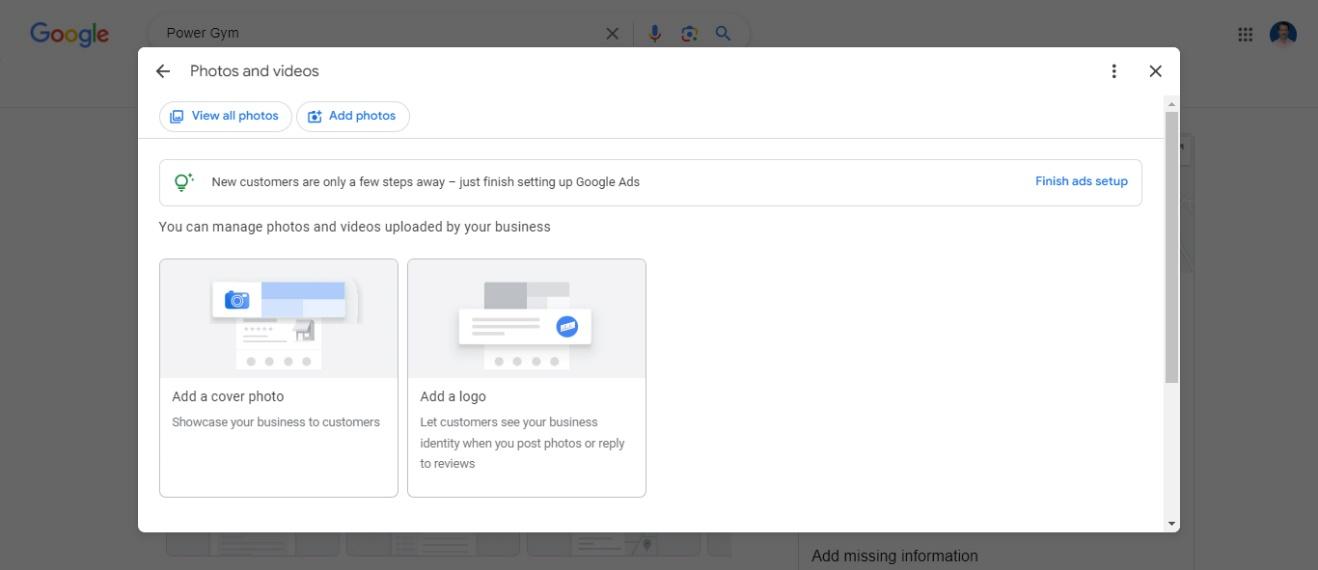The image size is (1318, 570).
Task: Click the lightbulb tip icon in ads banner
Action: tap(184, 182)
